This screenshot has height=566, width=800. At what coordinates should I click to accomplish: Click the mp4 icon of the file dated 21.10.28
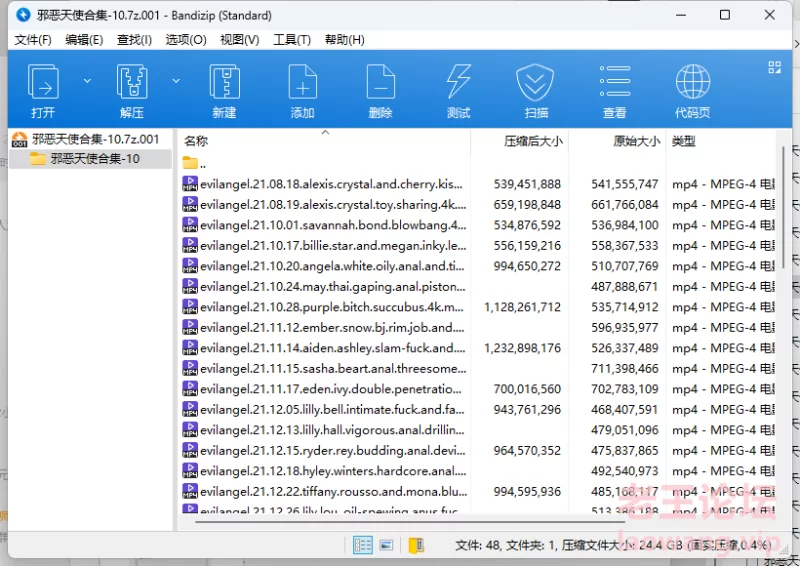click(x=190, y=307)
